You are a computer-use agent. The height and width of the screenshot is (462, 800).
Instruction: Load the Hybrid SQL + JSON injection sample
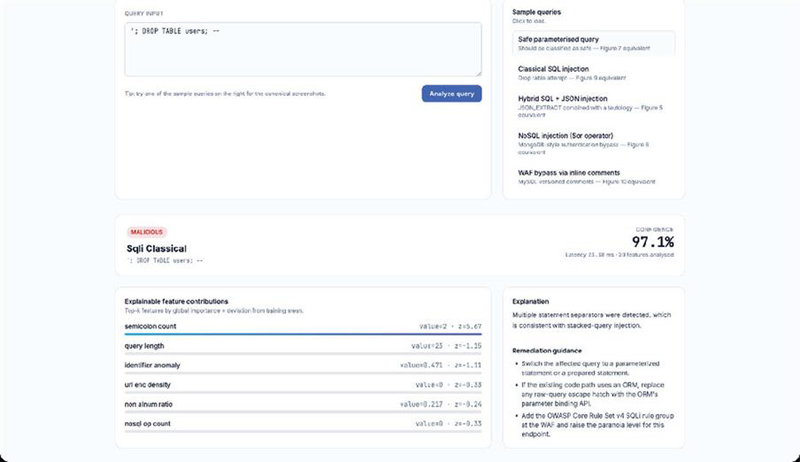pyautogui.click(x=593, y=106)
